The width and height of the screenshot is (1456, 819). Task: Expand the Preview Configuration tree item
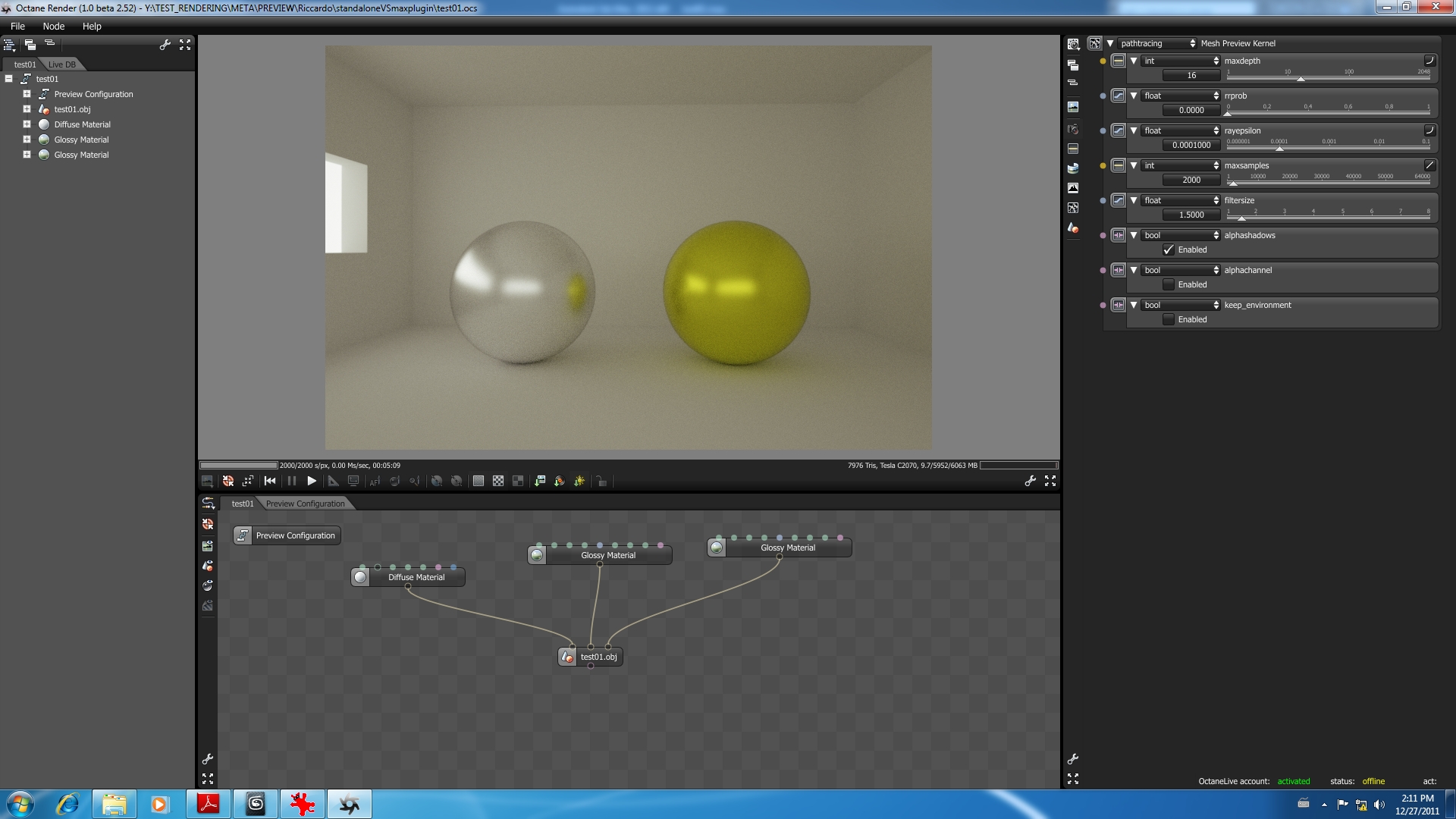27,94
